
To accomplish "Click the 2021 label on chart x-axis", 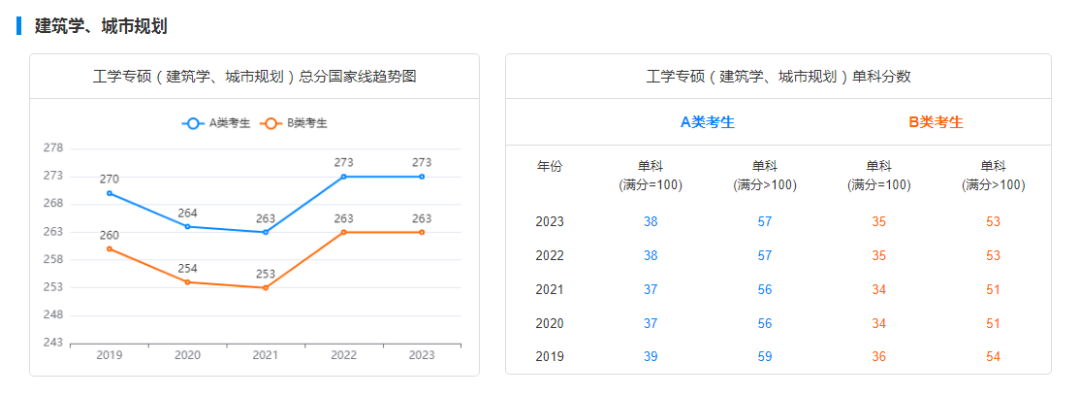I will [x=266, y=355].
